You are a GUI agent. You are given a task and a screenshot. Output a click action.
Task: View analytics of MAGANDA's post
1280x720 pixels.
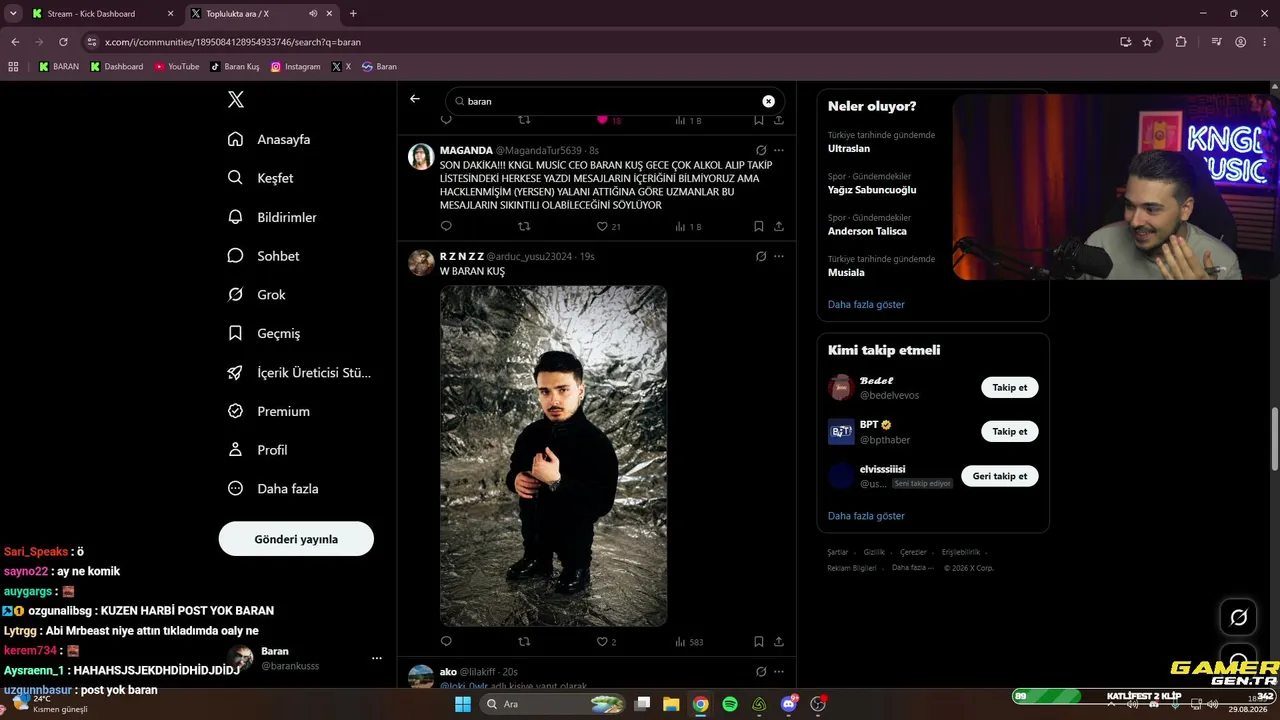click(688, 227)
